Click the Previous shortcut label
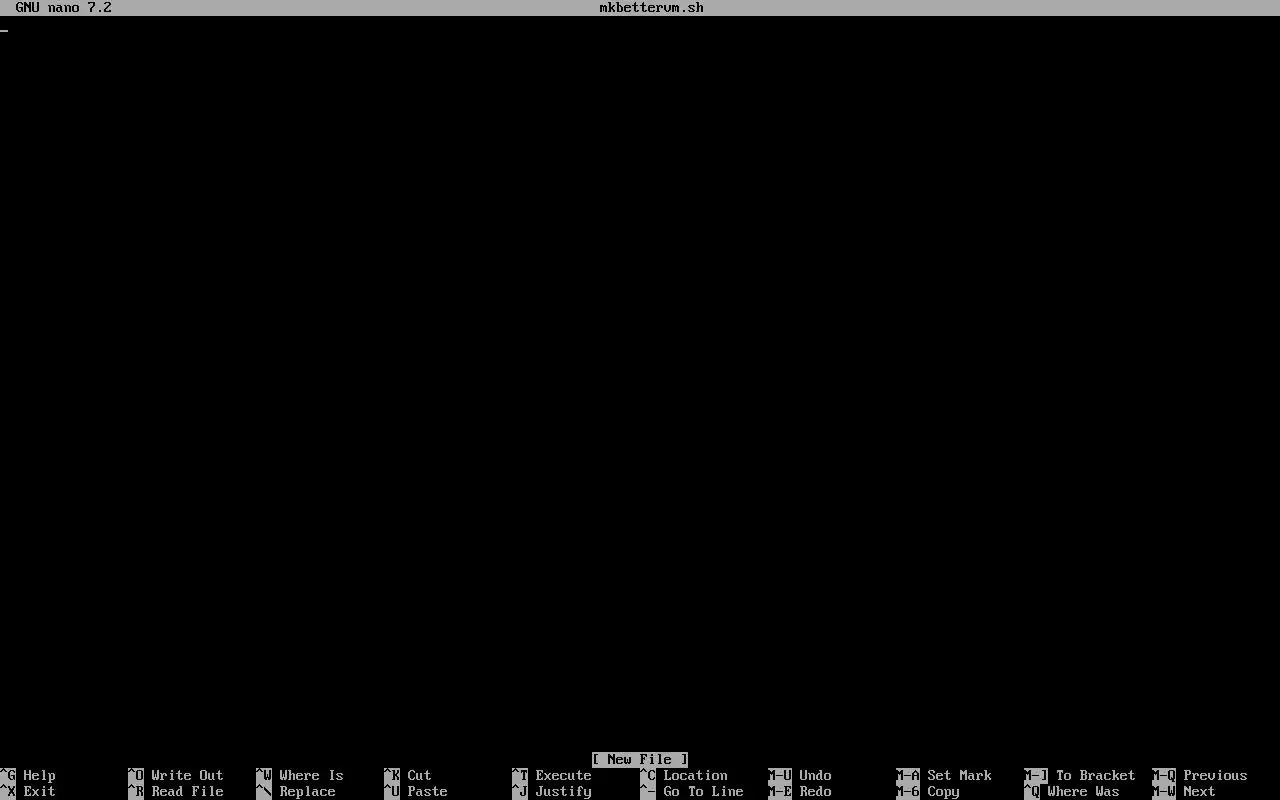Screen dimensions: 1280x800 (x=1216, y=775)
